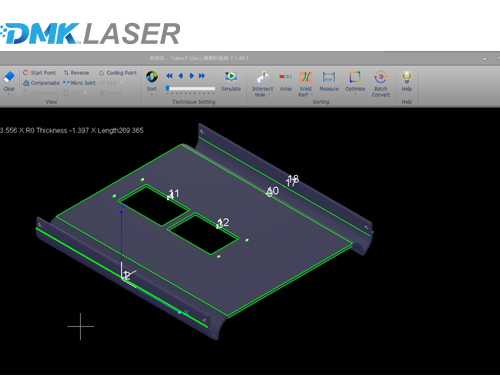
Task: Click the Start Point tool
Action: 39,73
